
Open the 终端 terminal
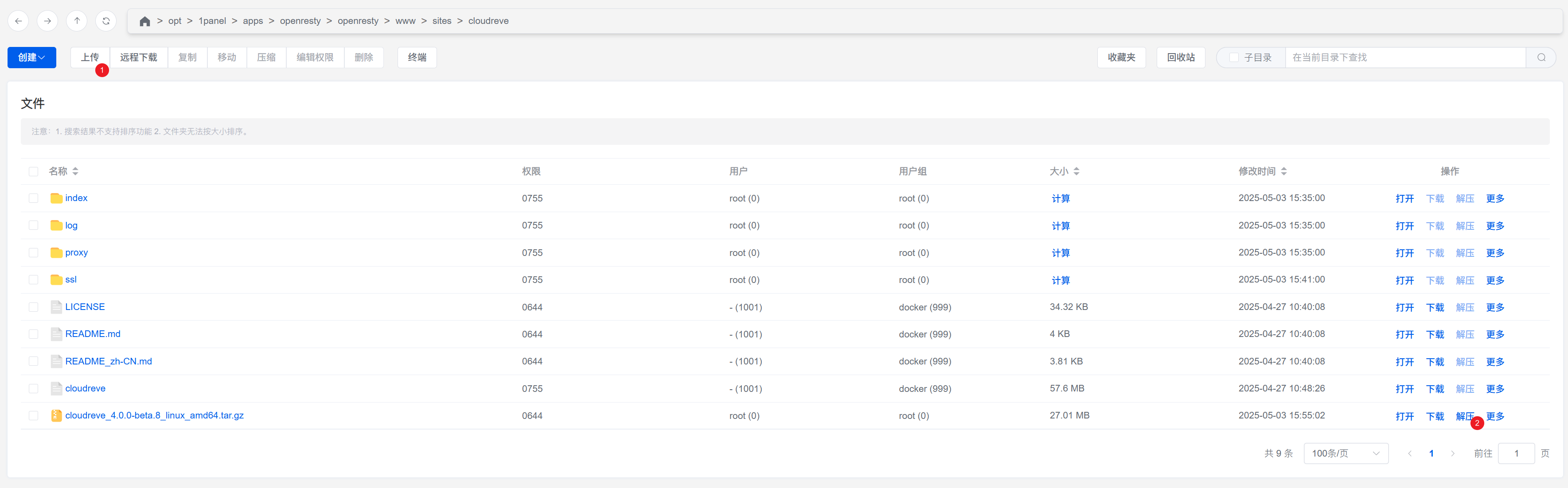(x=417, y=57)
